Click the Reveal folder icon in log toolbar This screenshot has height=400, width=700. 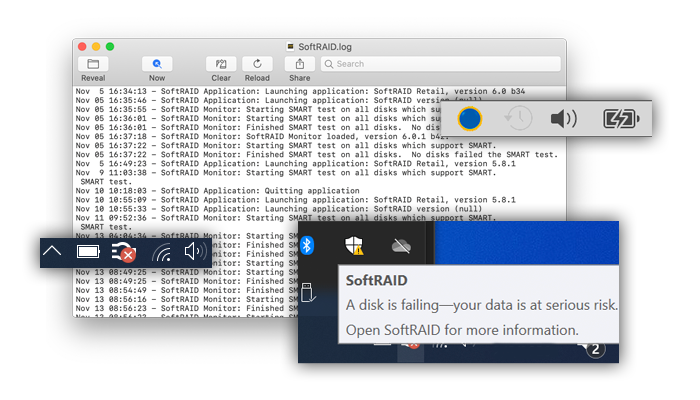tap(93, 64)
